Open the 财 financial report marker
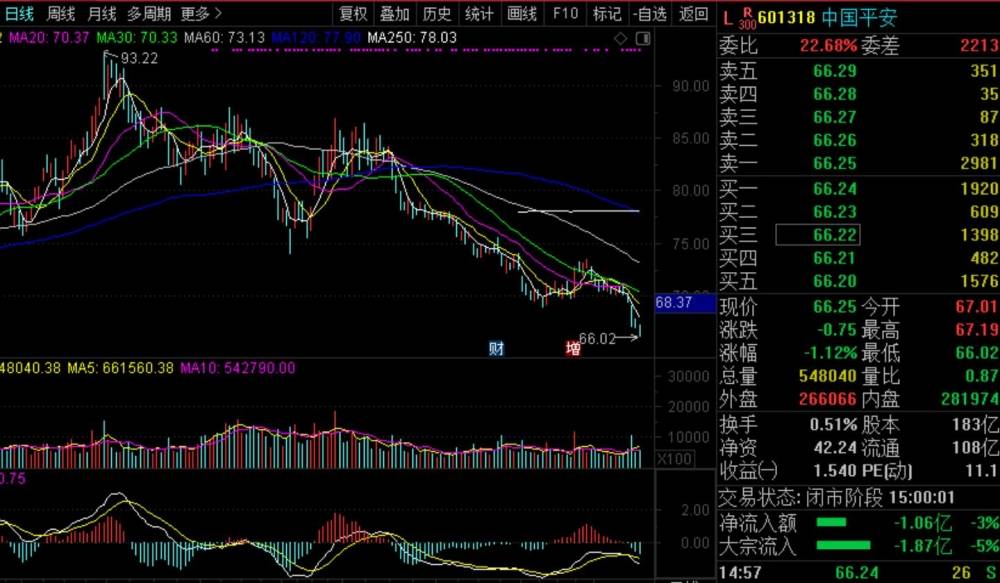 pyautogui.click(x=496, y=348)
